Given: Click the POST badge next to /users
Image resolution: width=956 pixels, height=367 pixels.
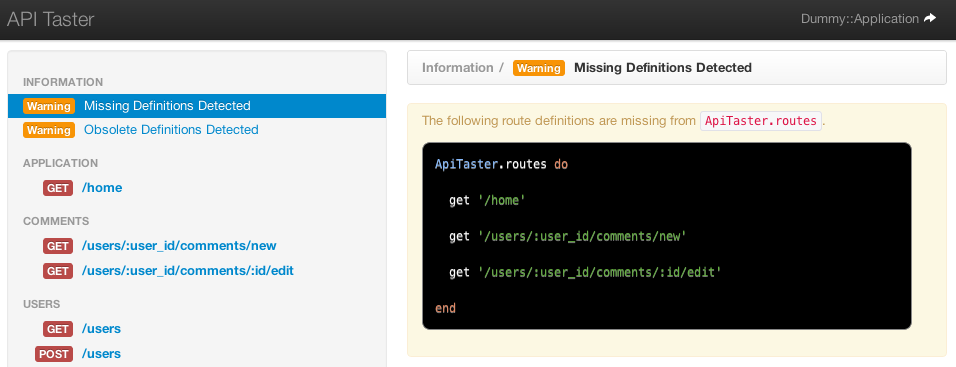Looking at the screenshot, I should (x=54, y=354).
